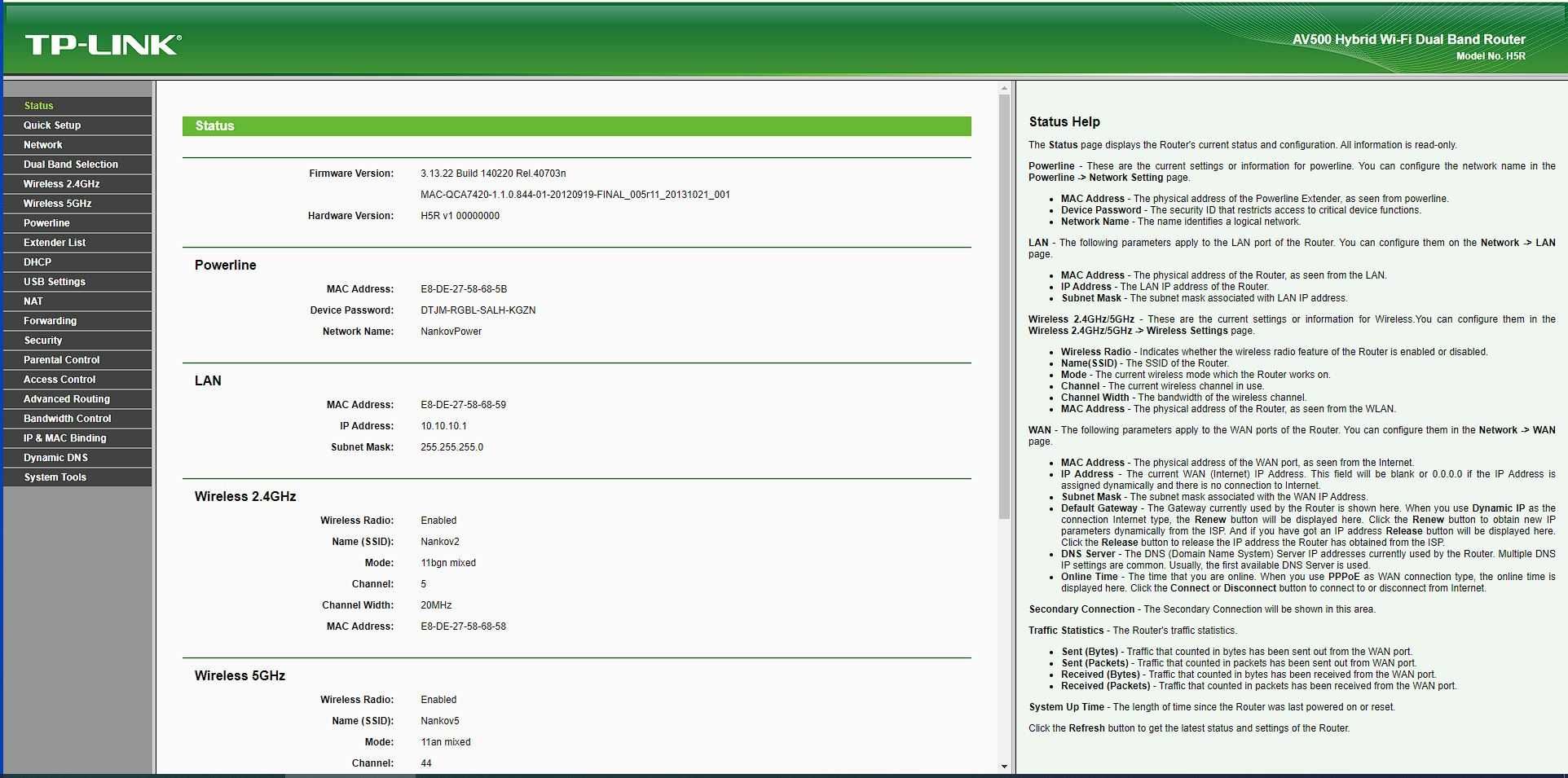Image resolution: width=1568 pixels, height=778 pixels.
Task: Open Quick Setup in the sidebar
Action: tap(77, 125)
